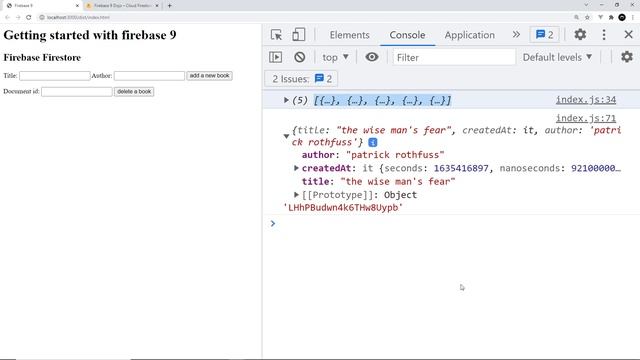Open console settings gear
The height and width of the screenshot is (360, 640).
pyautogui.click(x=627, y=57)
